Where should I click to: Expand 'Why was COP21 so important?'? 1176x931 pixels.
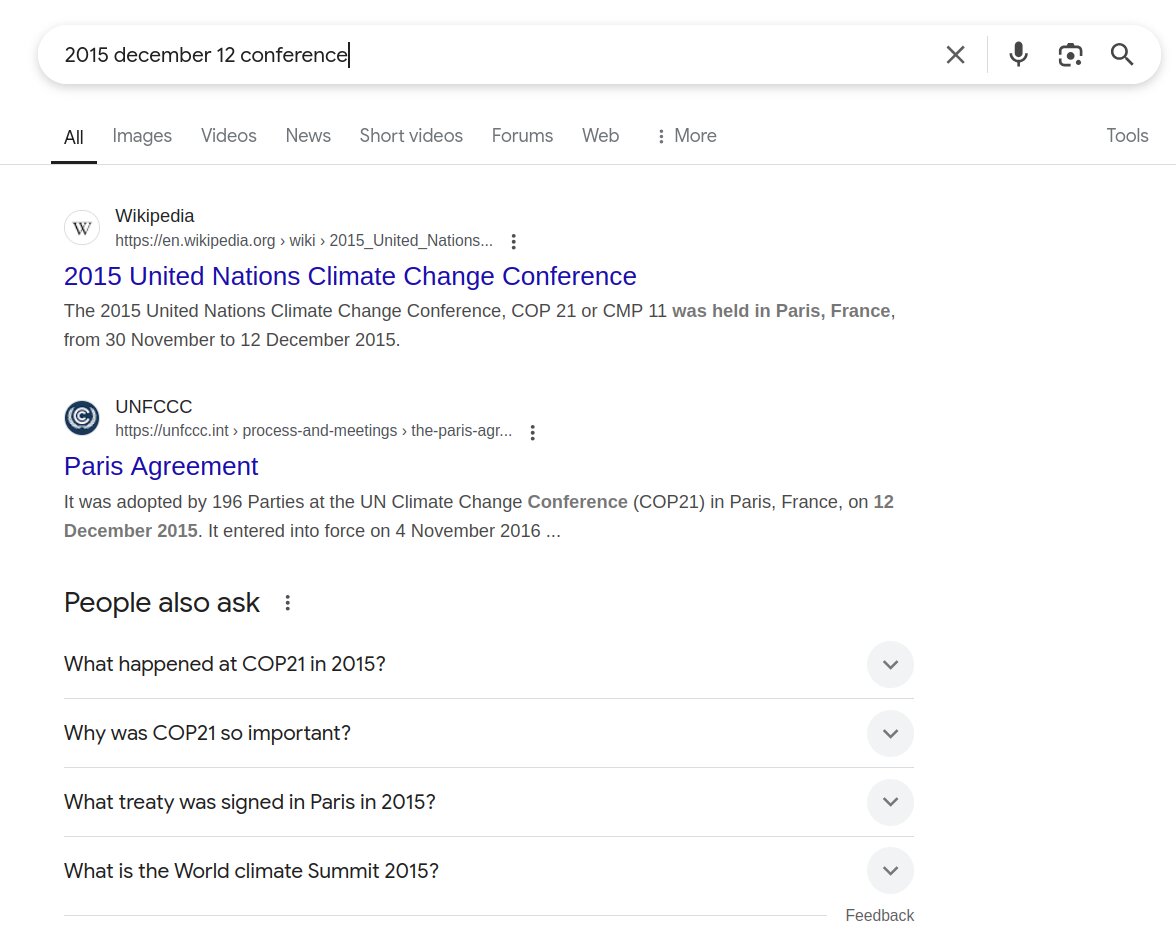889,733
